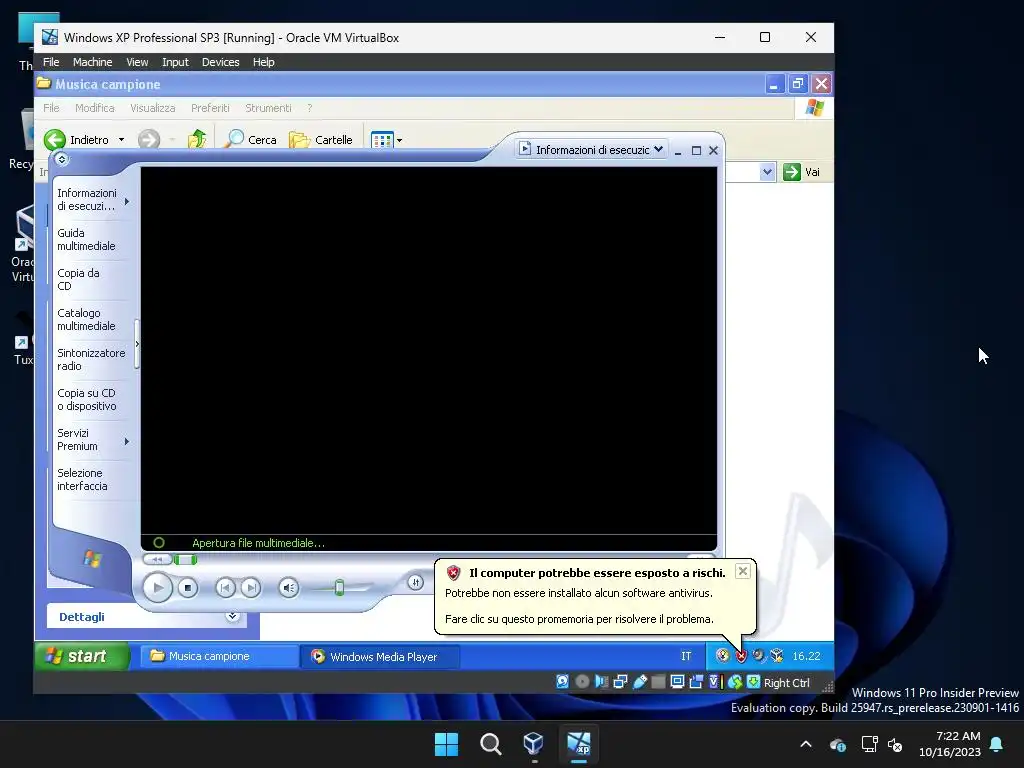Open the Modifica menu in Explorer
The height and width of the screenshot is (768, 1024).
(x=95, y=108)
